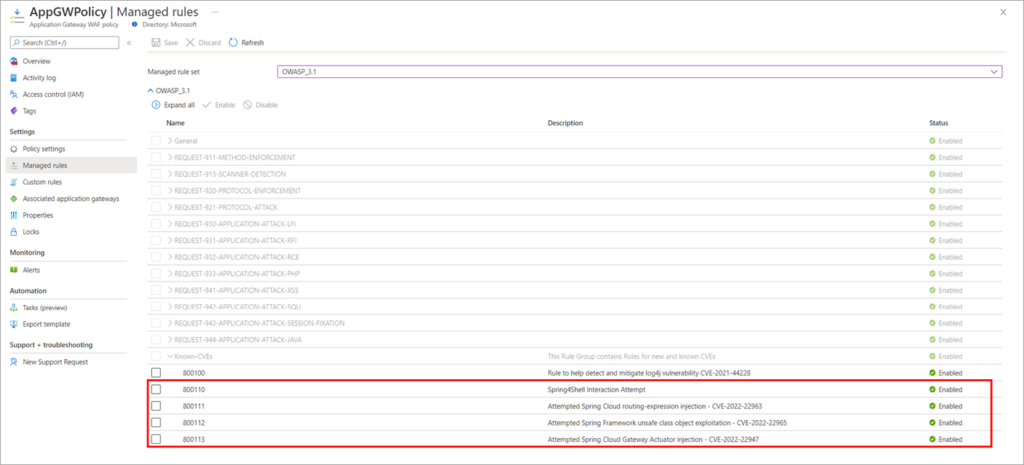Image resolution: width=1024 pixels, height=465 pixels.
Task: Collapse the sidebar with double-chevron icon
Action: 129,42
